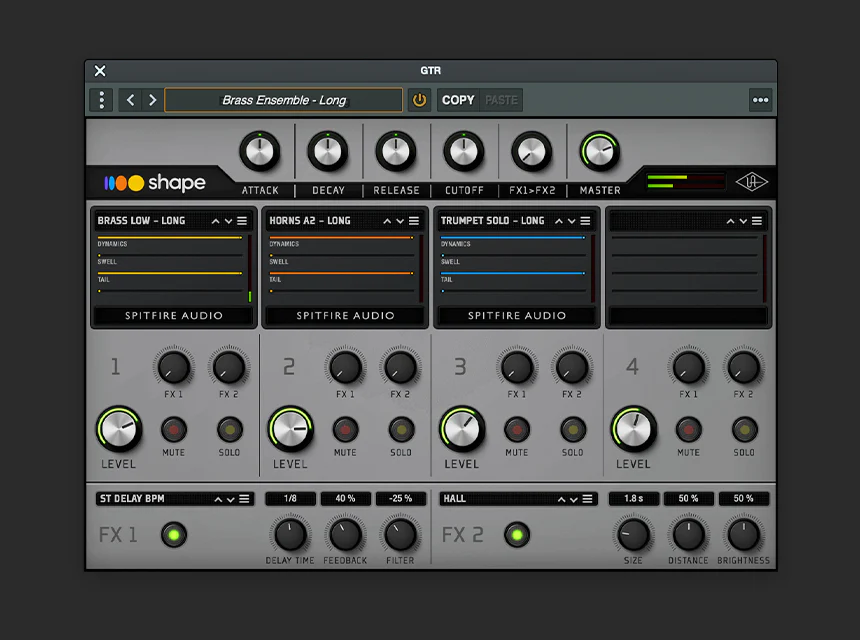Click the layer 1 LEVEL knob
Image resolution: width=860 pixels, height=640 pixels.
point(119,429)
